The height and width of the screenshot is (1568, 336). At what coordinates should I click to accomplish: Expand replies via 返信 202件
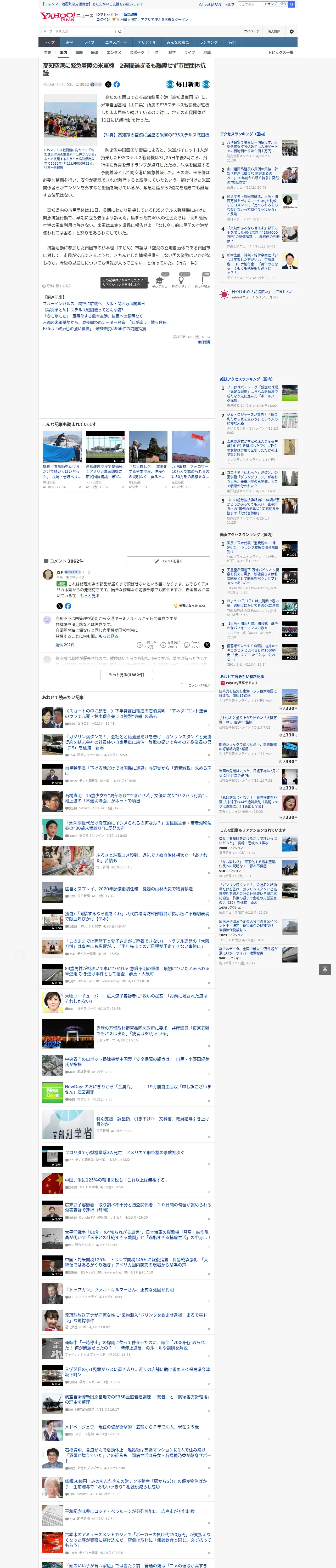(x=65, y=645)
